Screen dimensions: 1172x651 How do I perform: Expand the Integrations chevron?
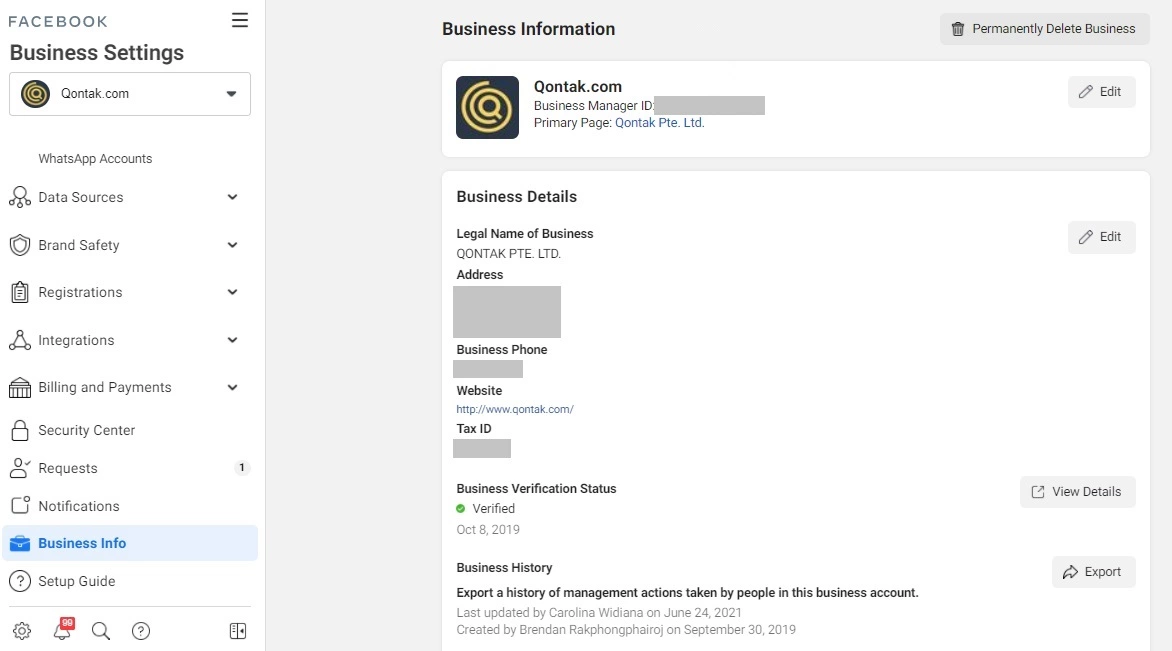[232, 340]
